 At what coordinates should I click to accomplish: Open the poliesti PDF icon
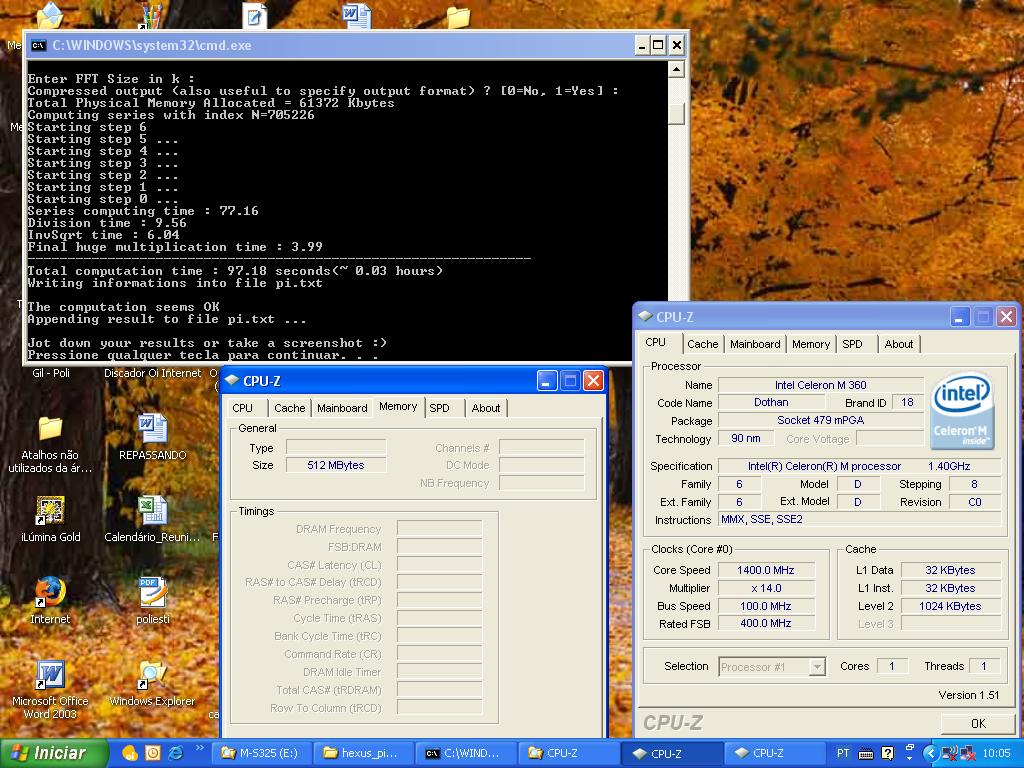[x=153, y=593]
